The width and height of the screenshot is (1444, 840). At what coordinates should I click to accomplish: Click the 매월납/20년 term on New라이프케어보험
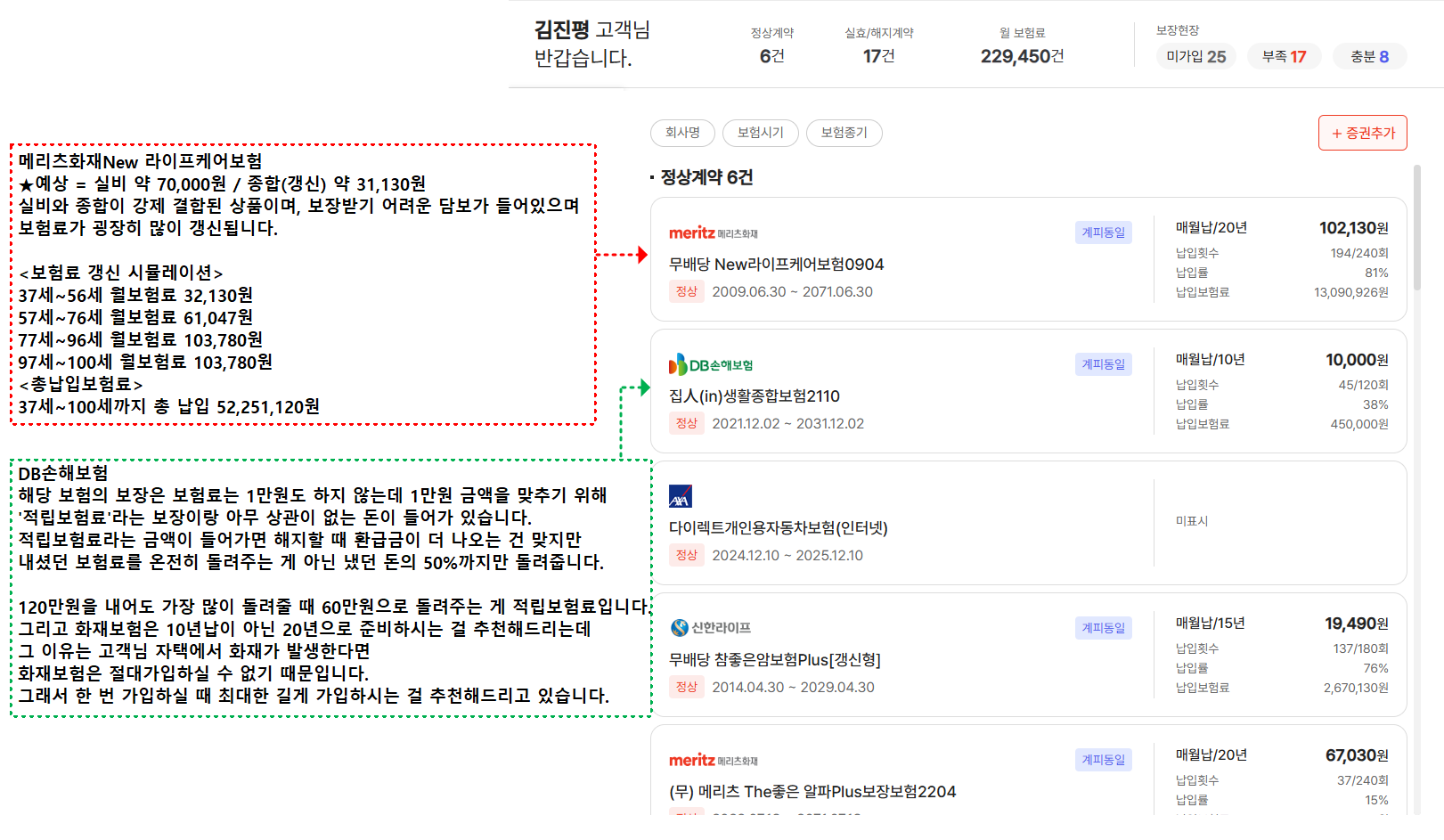tap(1211, 228)
